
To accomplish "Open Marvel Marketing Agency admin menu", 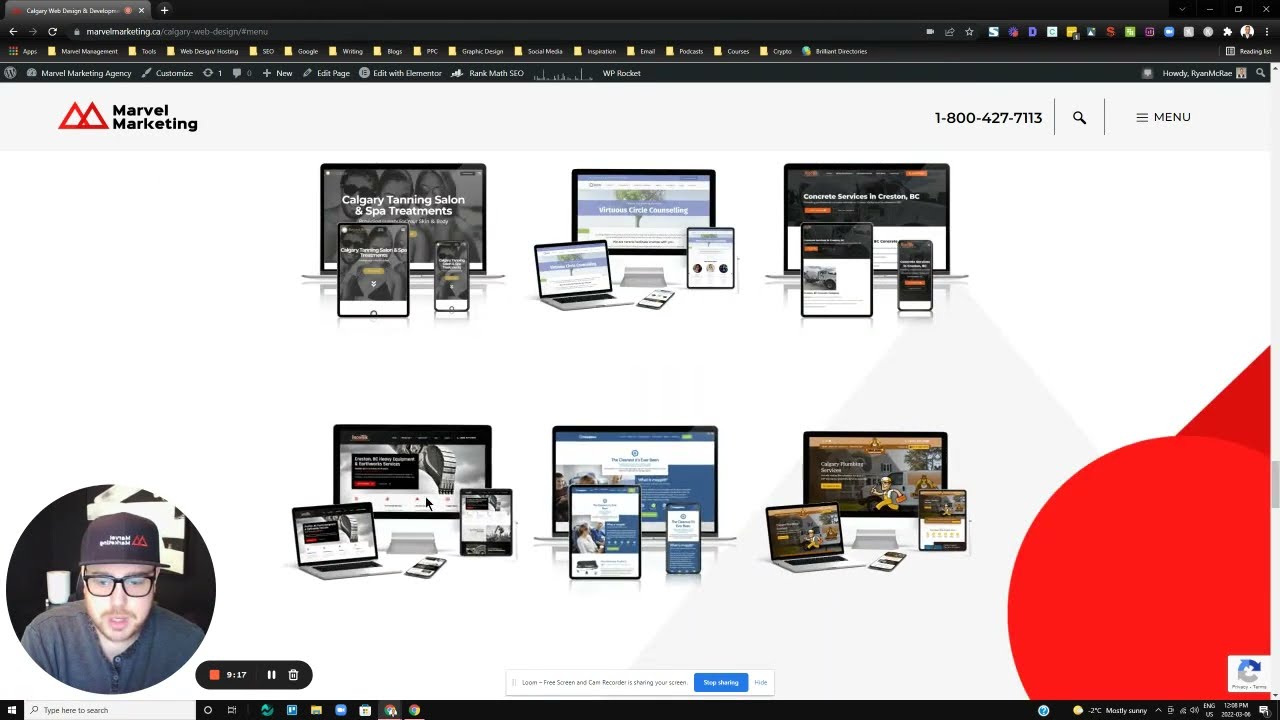I will point(79,73).
